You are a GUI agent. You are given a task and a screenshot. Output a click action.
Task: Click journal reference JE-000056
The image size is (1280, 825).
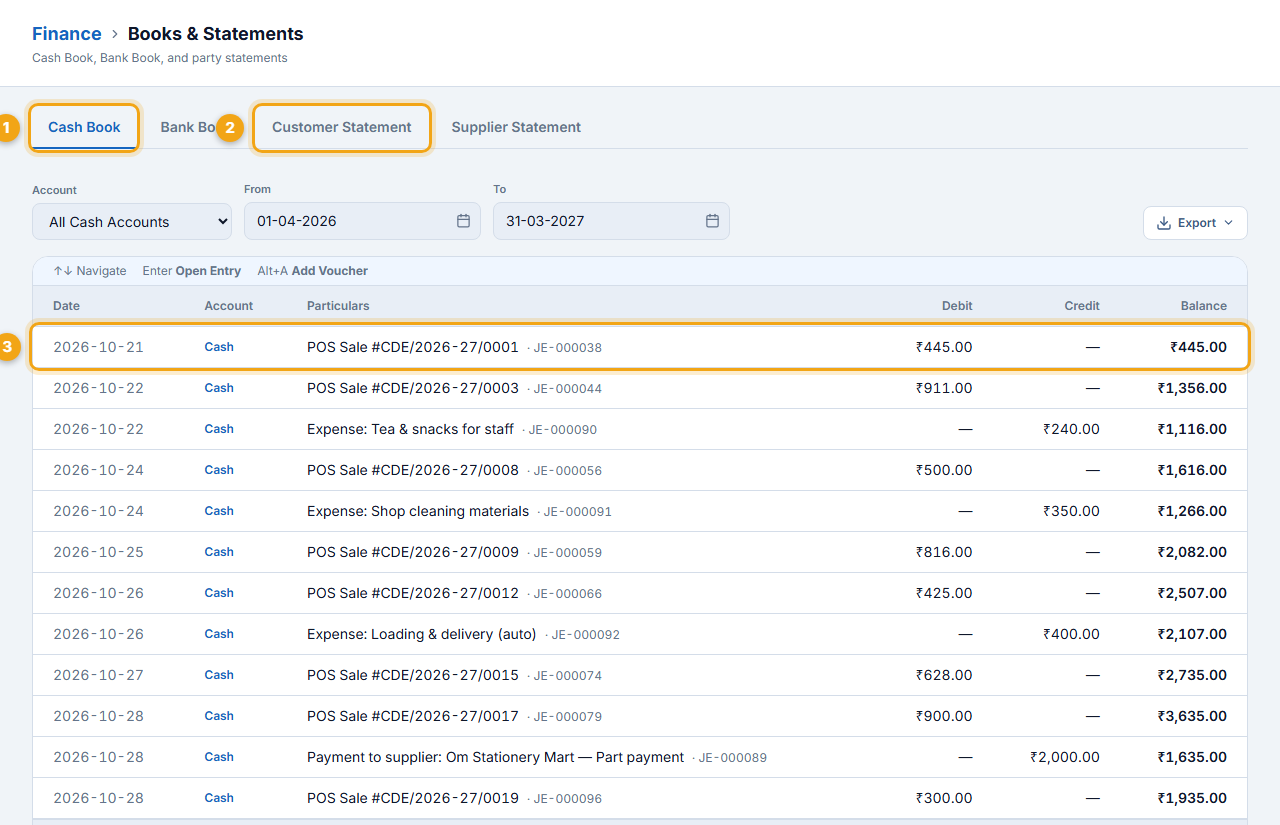[x=567, y=471]
